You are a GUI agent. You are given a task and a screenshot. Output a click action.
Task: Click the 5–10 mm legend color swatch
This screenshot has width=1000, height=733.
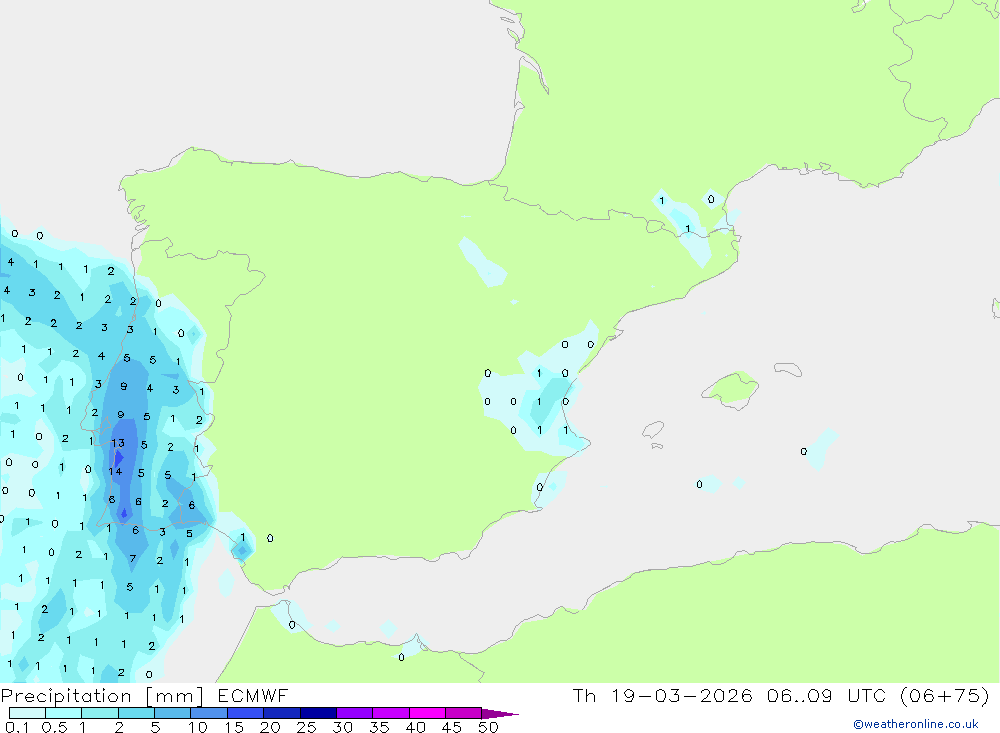click(x=173, y=713)
